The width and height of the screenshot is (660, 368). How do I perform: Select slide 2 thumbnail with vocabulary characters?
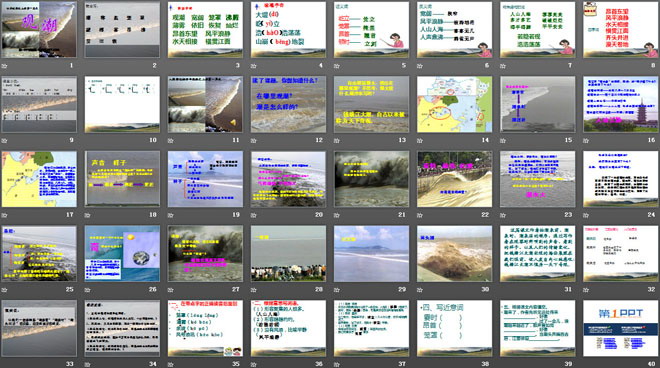122,29
